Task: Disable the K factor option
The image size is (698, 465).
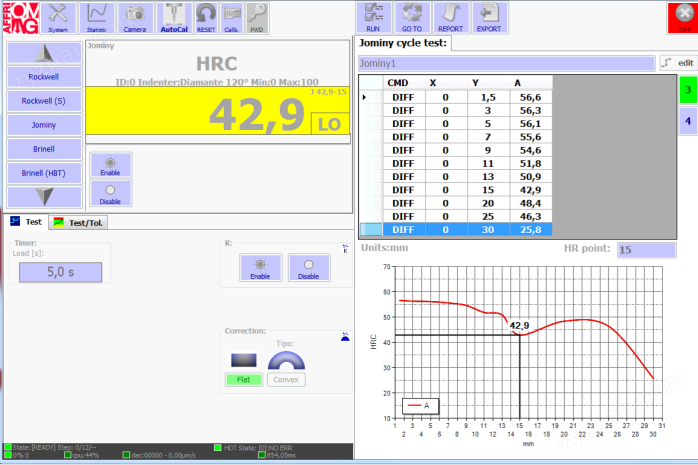Action: click(309, 267)
